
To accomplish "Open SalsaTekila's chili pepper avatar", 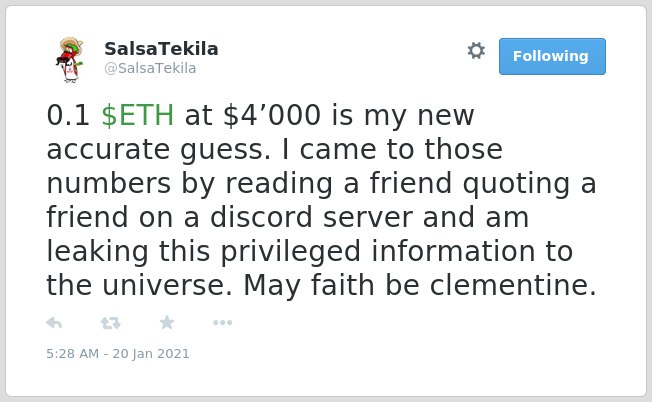I will pos(70,60).
